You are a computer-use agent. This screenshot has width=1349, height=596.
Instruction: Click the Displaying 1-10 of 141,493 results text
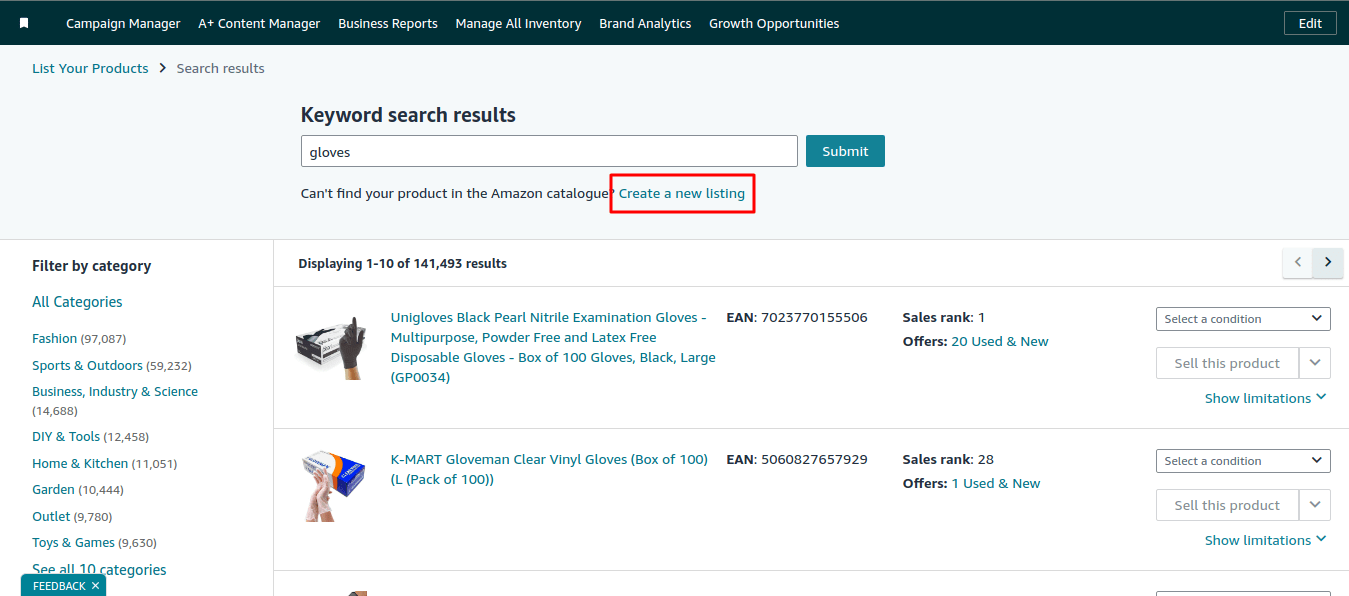tap(402, 263)
